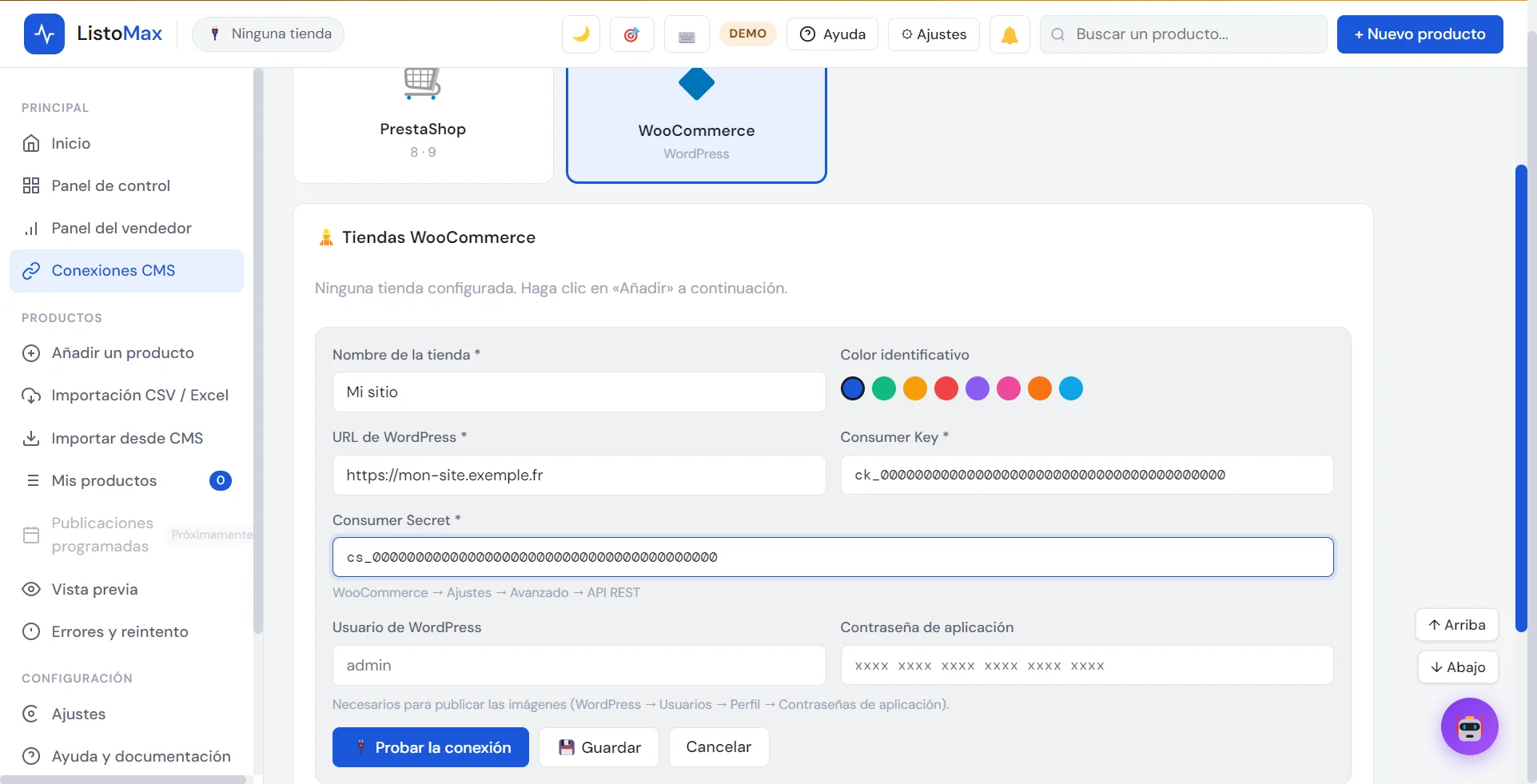Pick the purple identification color
Viewport: 1537px width, 784px height.
[x=978, y=388]
